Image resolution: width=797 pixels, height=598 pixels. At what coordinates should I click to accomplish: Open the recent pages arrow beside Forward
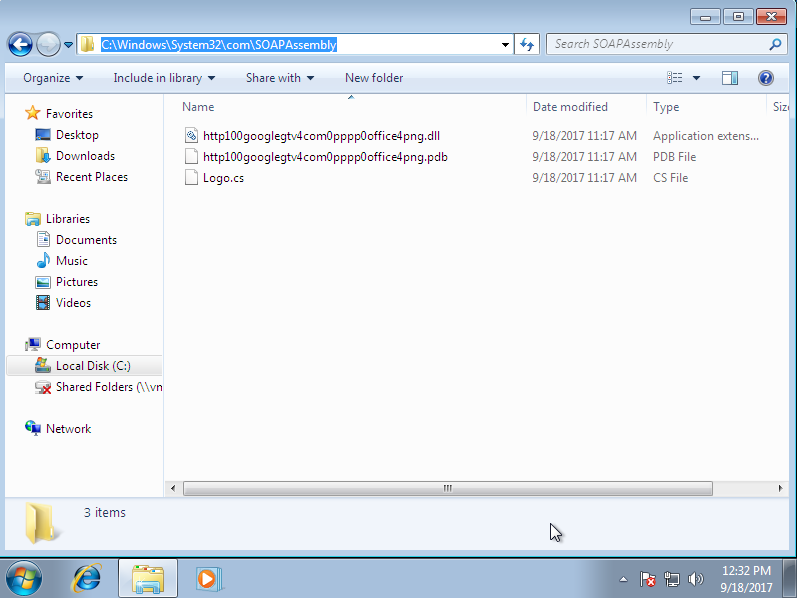pyautogui.click(x=68, y=45)
